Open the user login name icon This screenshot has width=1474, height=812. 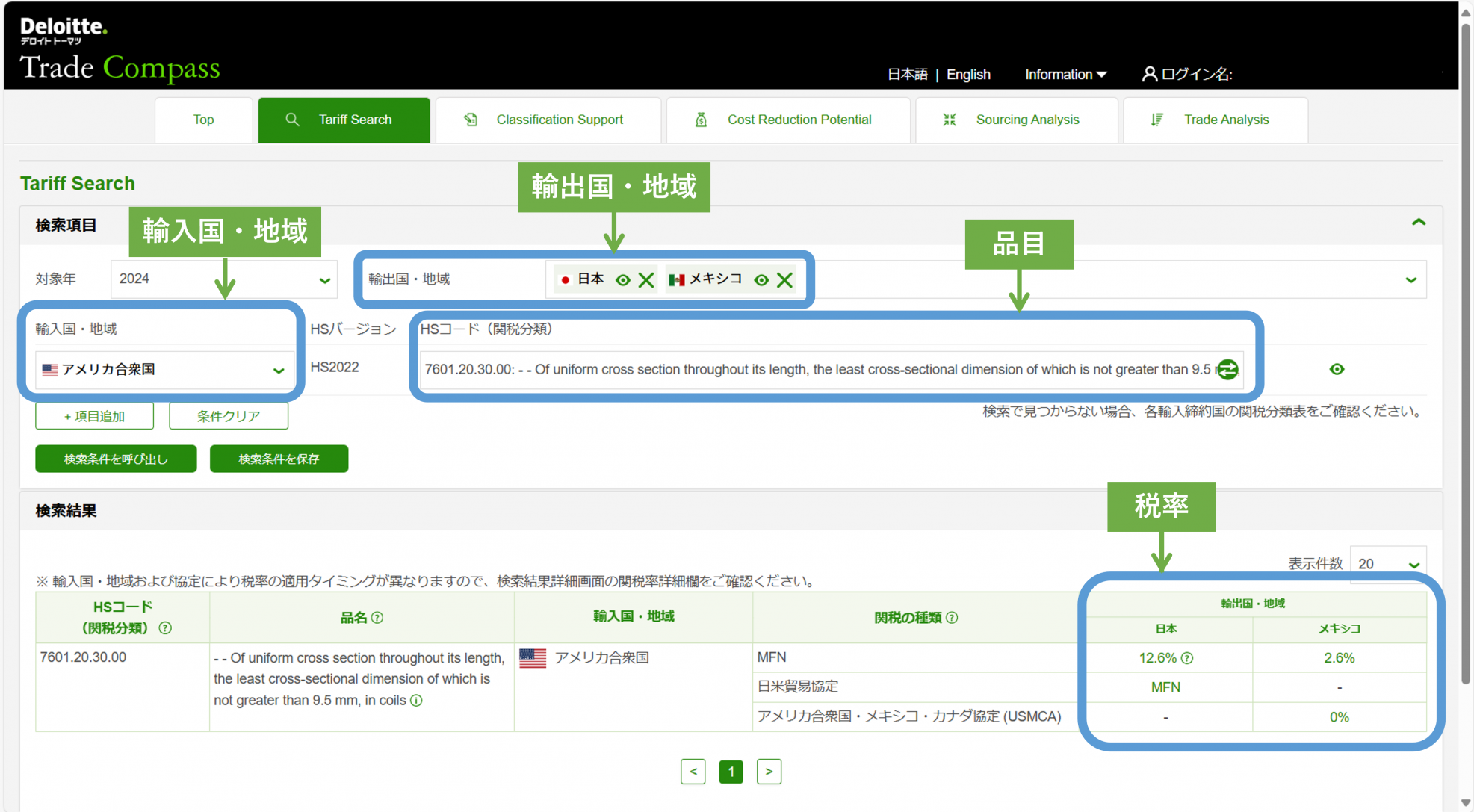click(1149, 74)
